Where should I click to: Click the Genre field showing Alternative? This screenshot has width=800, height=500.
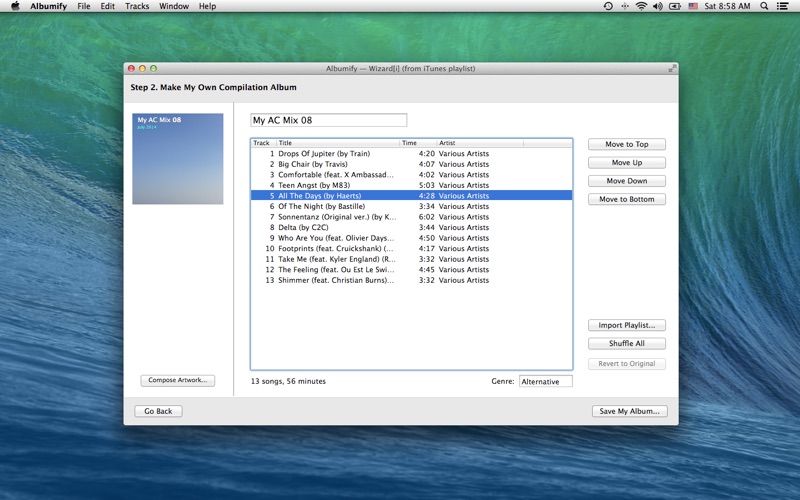pos(545,382)
